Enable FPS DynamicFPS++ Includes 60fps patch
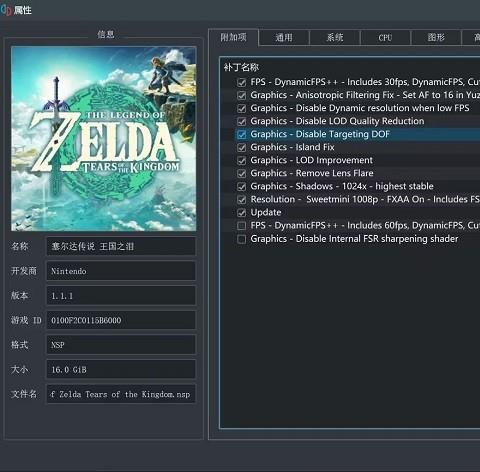 pyautogui.click(x=242, y=226)
